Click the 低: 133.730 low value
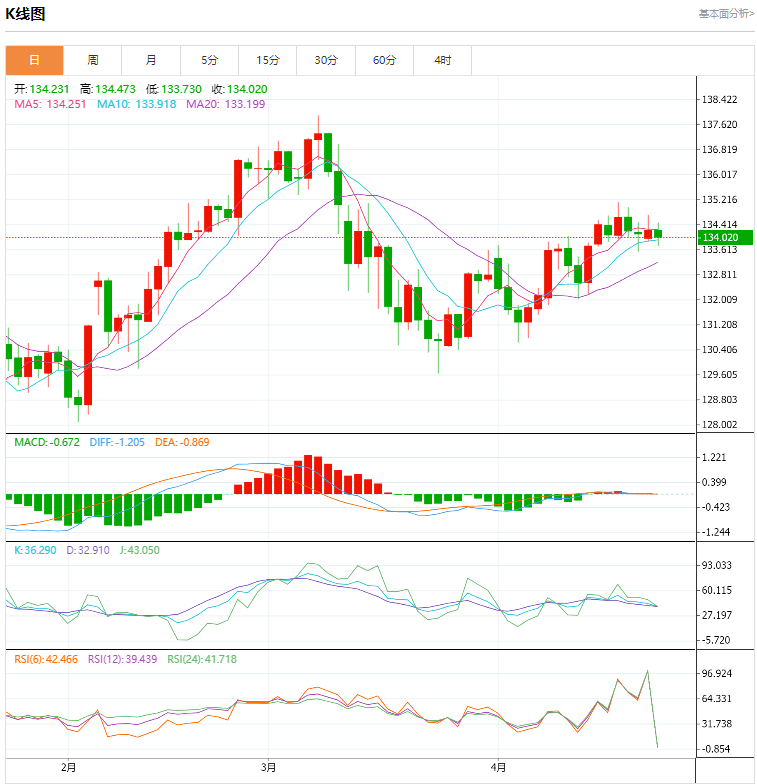 pos(174,89)
